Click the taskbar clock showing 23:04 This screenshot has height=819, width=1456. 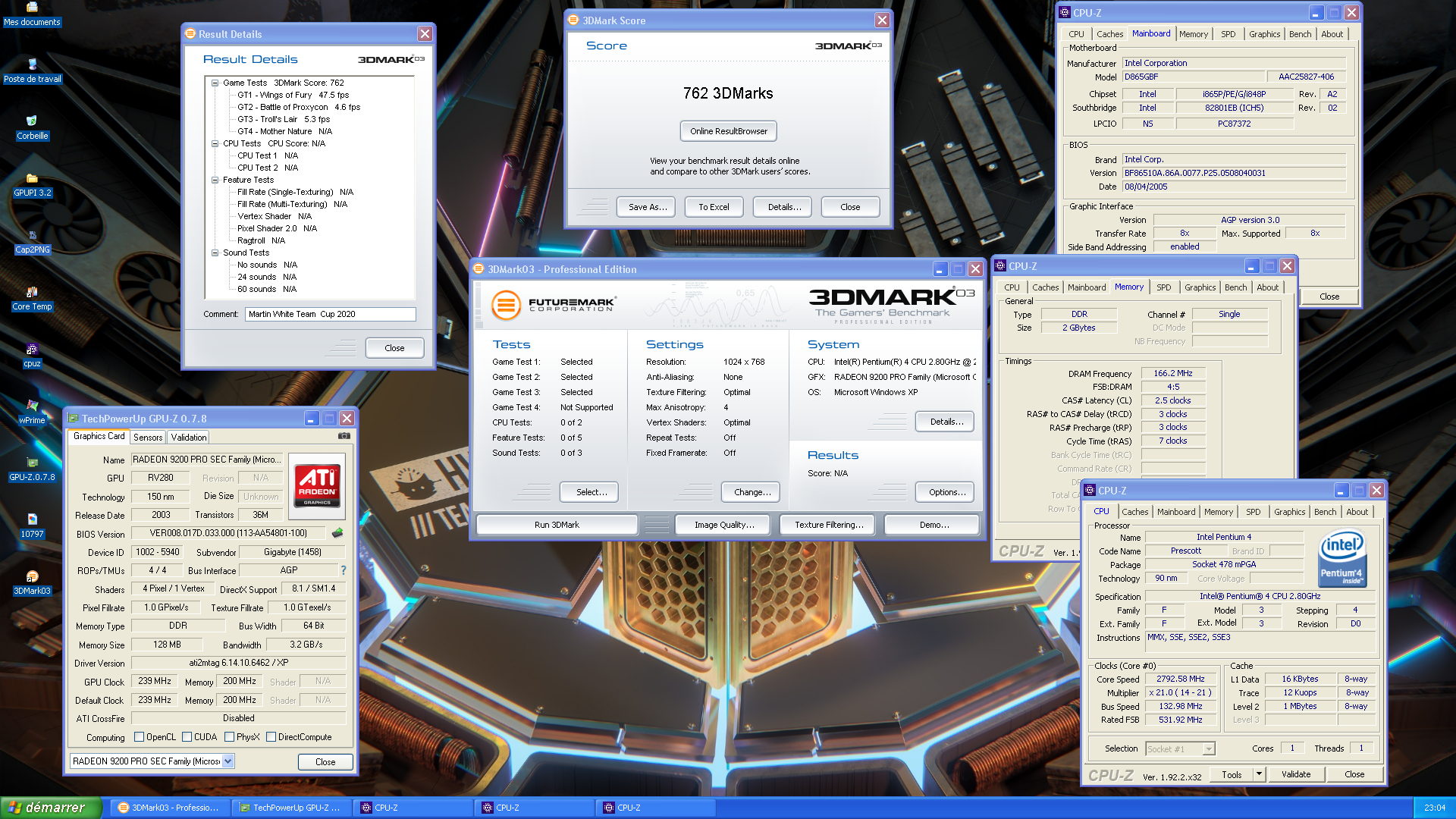pyautogui.click(x=1434, y=808)
